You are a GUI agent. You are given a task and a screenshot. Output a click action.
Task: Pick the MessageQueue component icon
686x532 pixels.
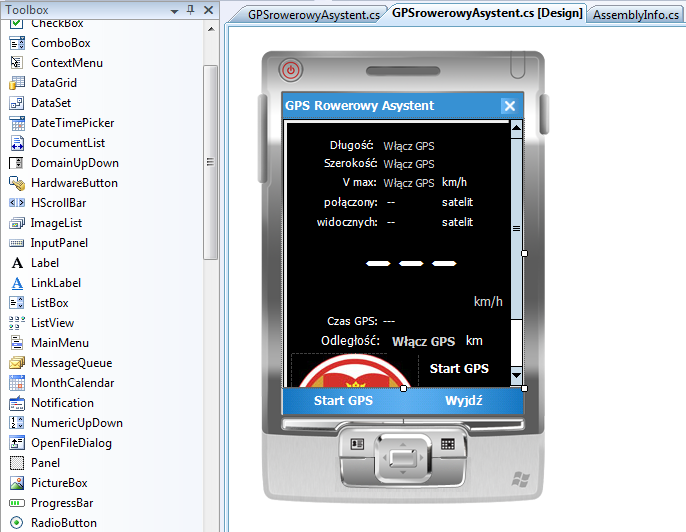click(x=17, y=363)
